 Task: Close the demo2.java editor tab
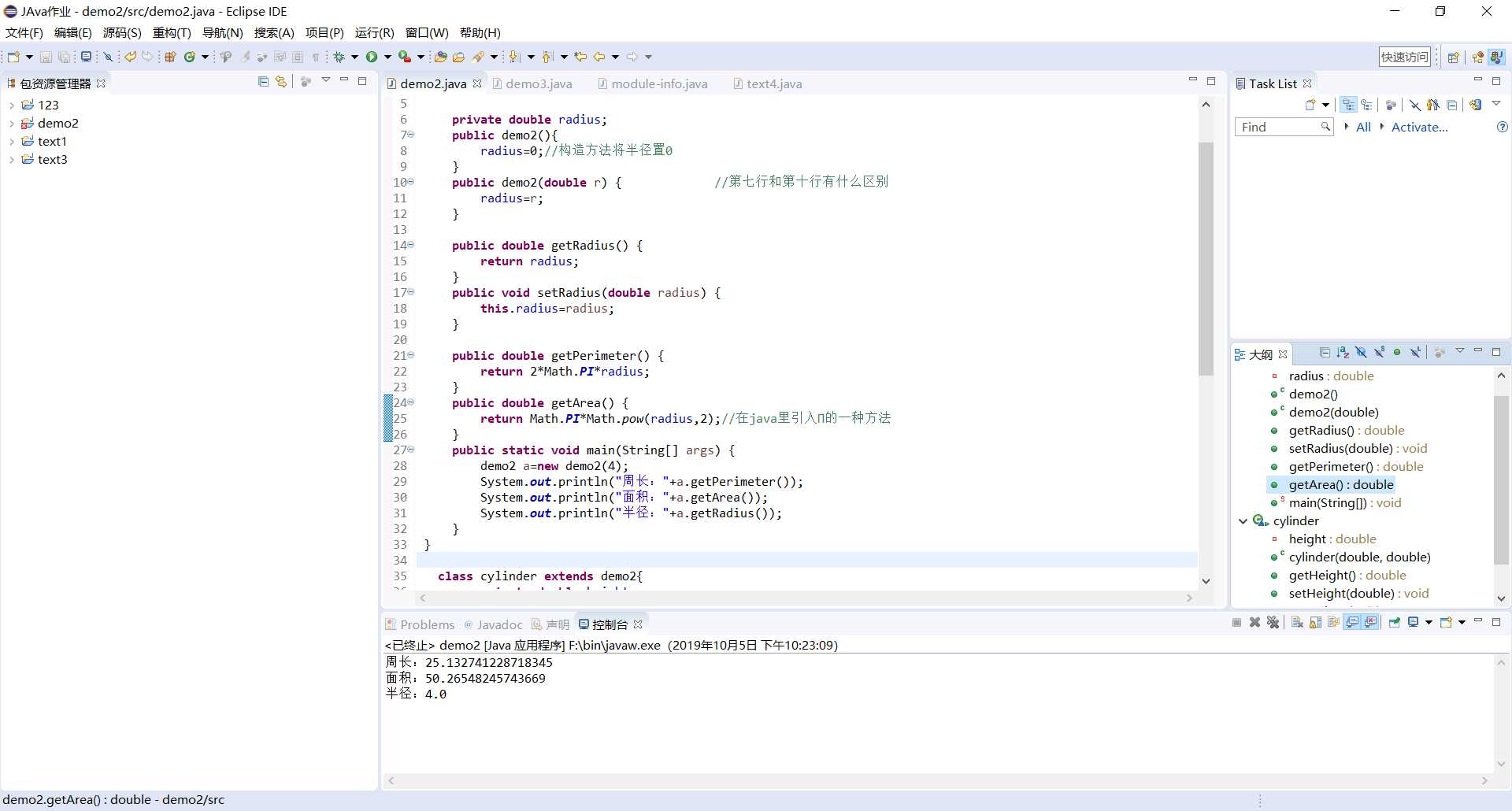[x=477, y=83]
